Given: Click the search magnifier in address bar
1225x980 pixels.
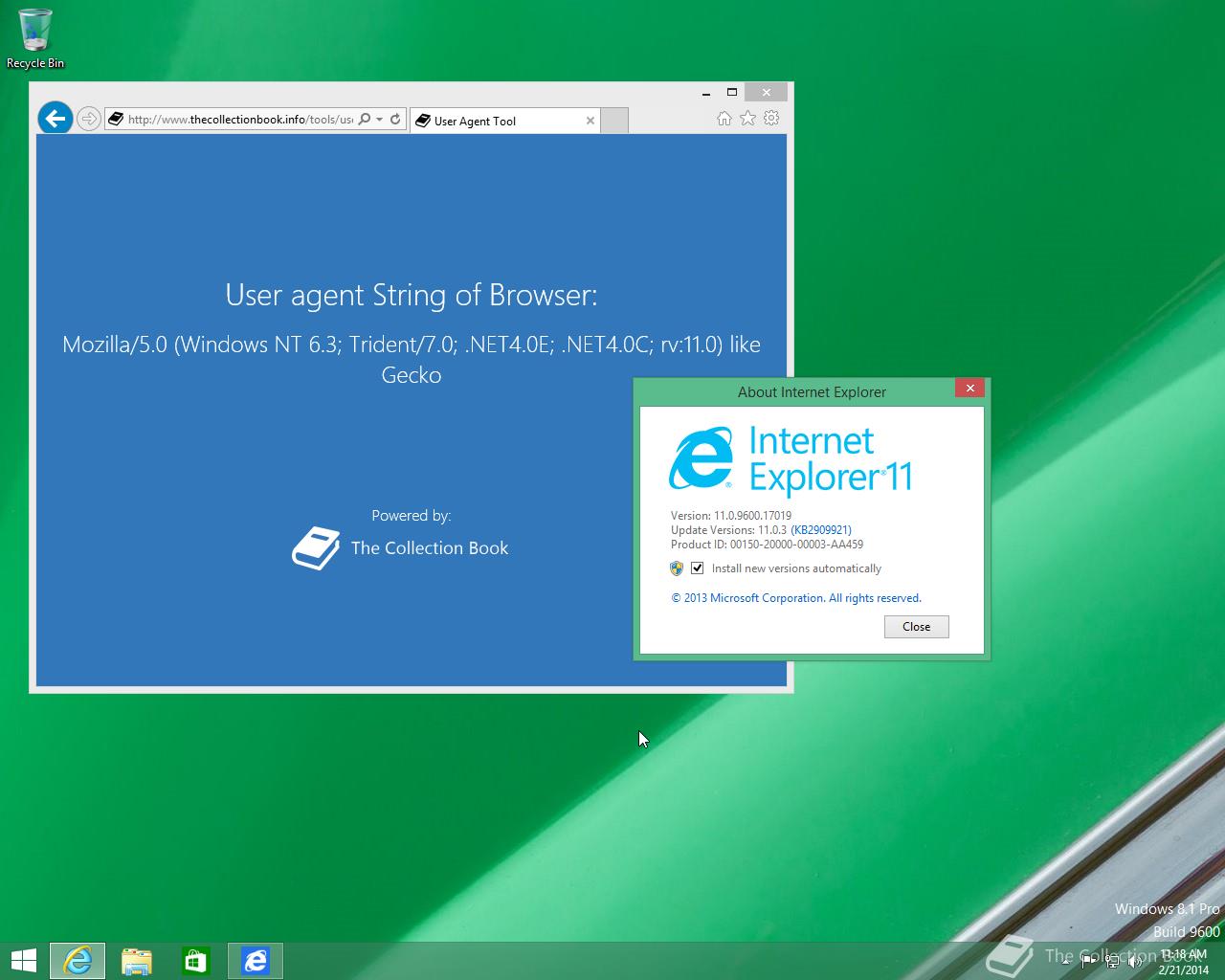Looking at the screenshot, I should 365,120.
